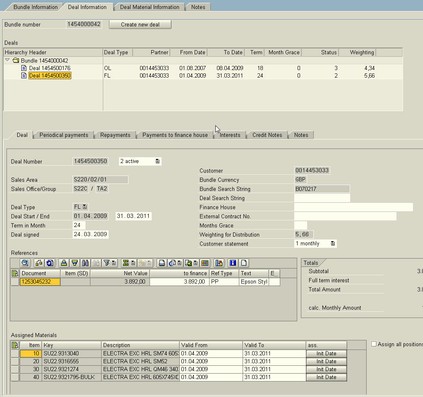Click the Totals panel tab label
The height and width of the screenshot is (397, 423).
pyautogui.click(x=311, y=263)
